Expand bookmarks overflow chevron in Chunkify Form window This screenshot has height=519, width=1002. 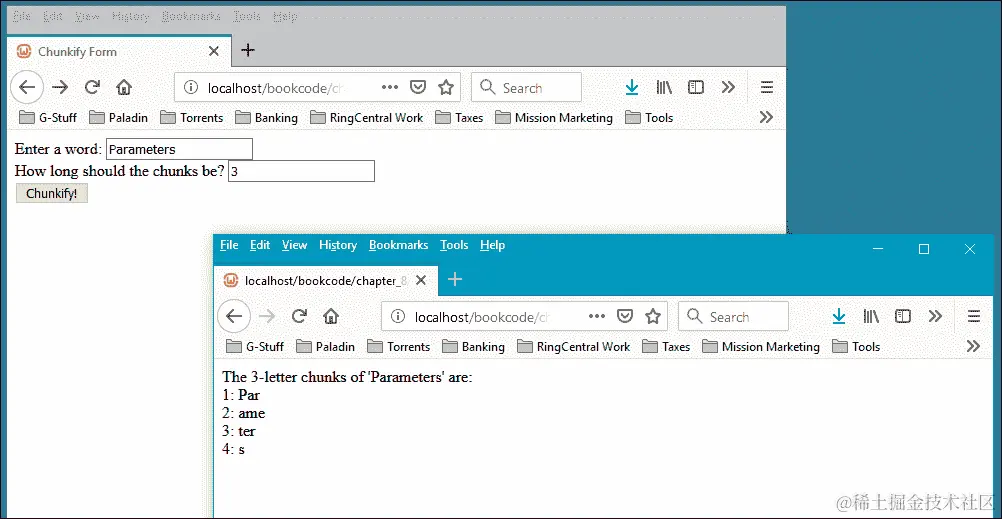pos(766,118)
